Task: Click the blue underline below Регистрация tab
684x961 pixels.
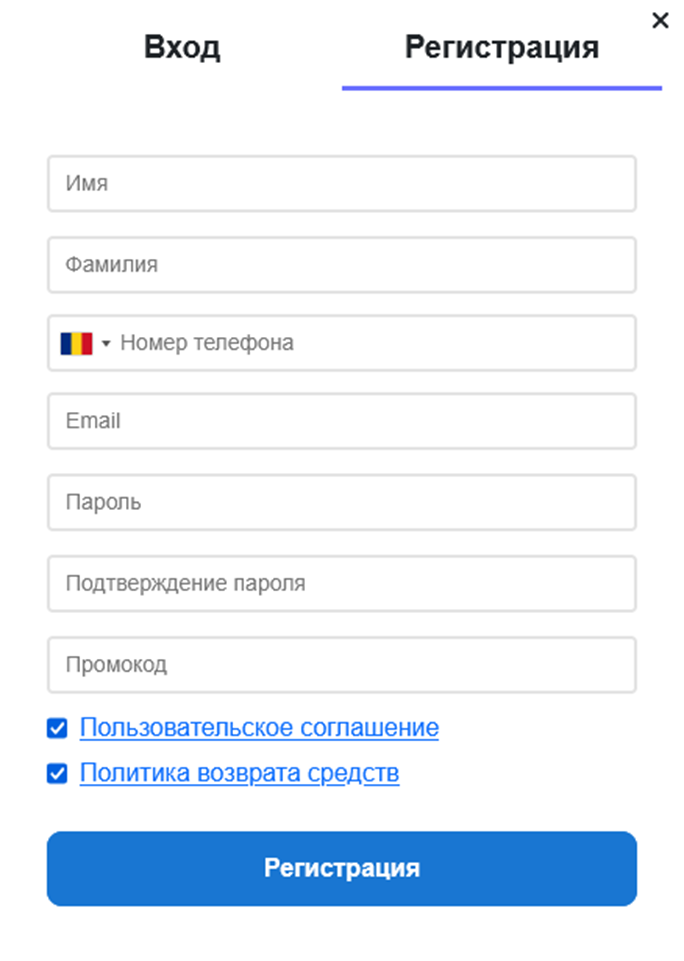Action: tap(502, 88)
